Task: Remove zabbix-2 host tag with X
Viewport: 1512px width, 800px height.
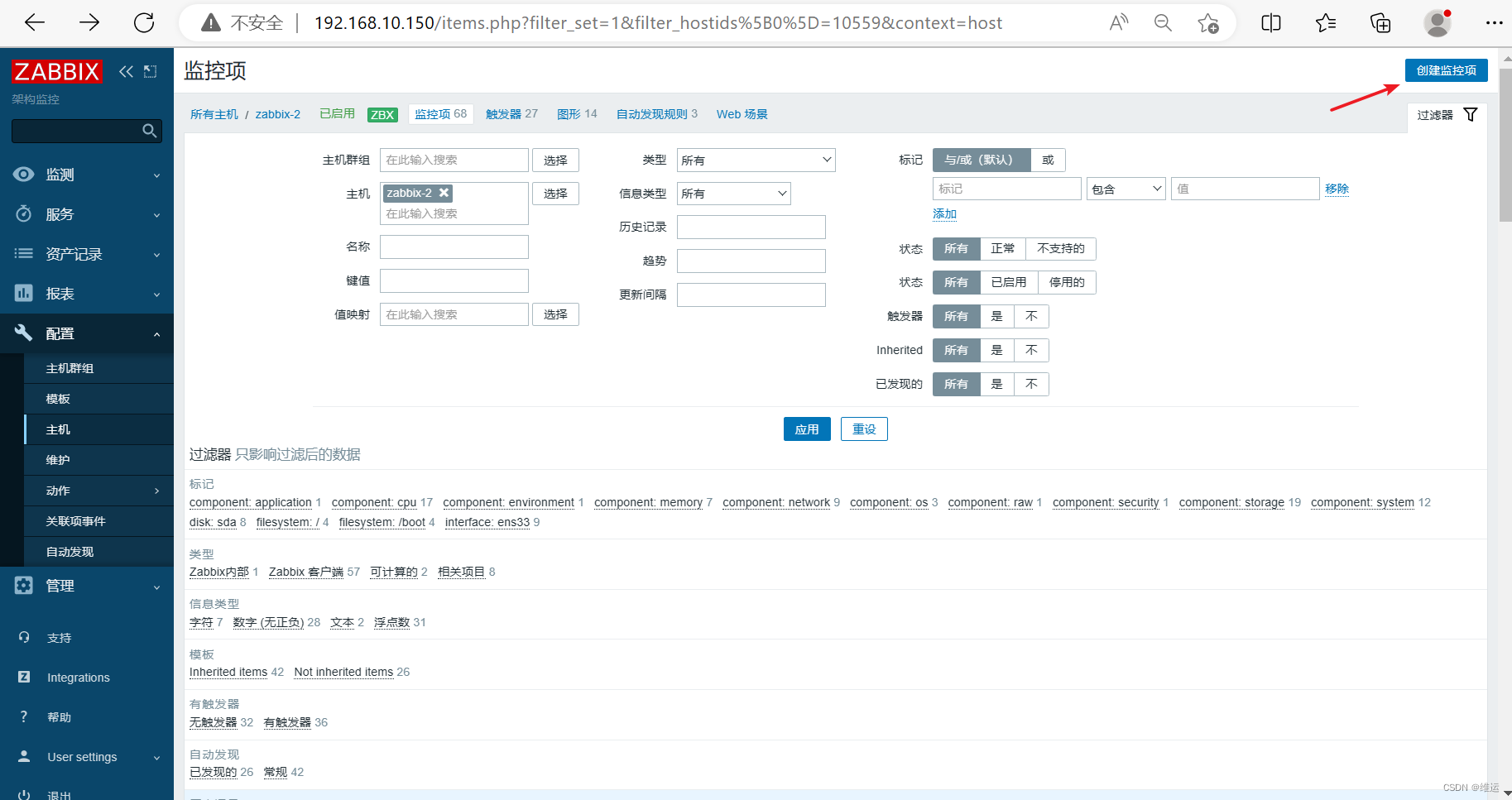Action: point(444,193)
